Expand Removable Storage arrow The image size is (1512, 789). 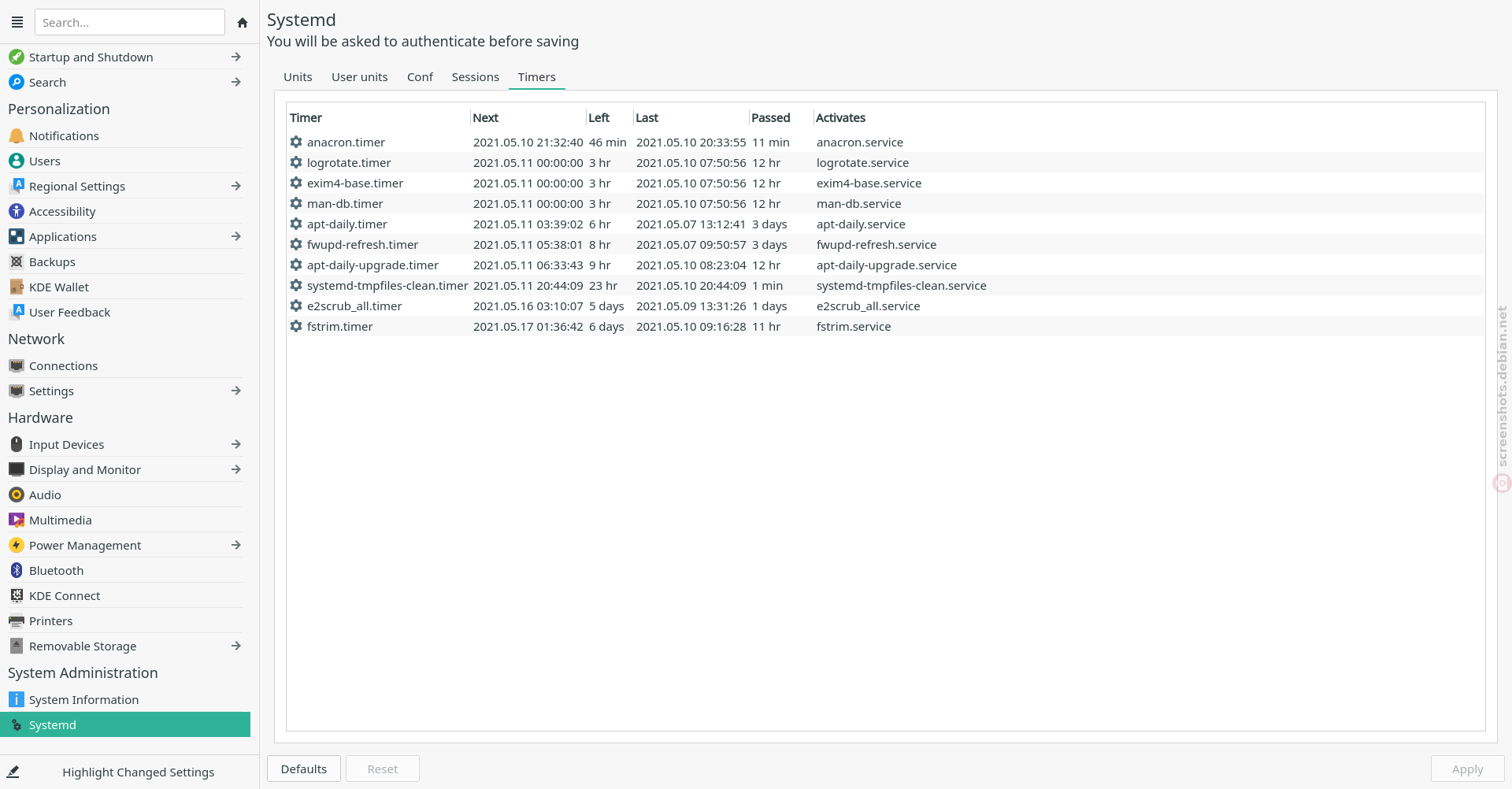(236, 646)
